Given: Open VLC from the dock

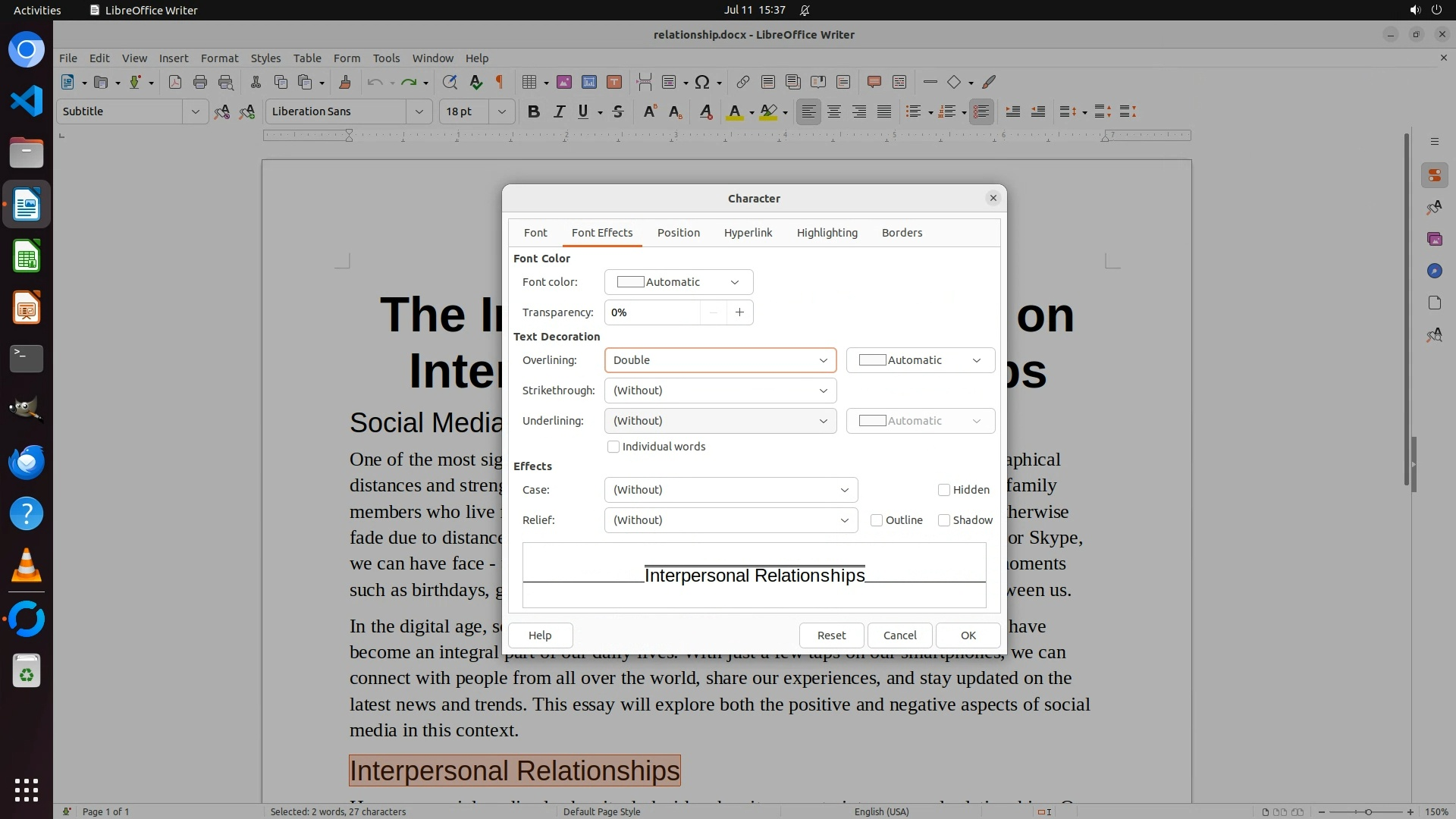Looking at the screenshot, I should pyautogui.click(x=27, y=566).
